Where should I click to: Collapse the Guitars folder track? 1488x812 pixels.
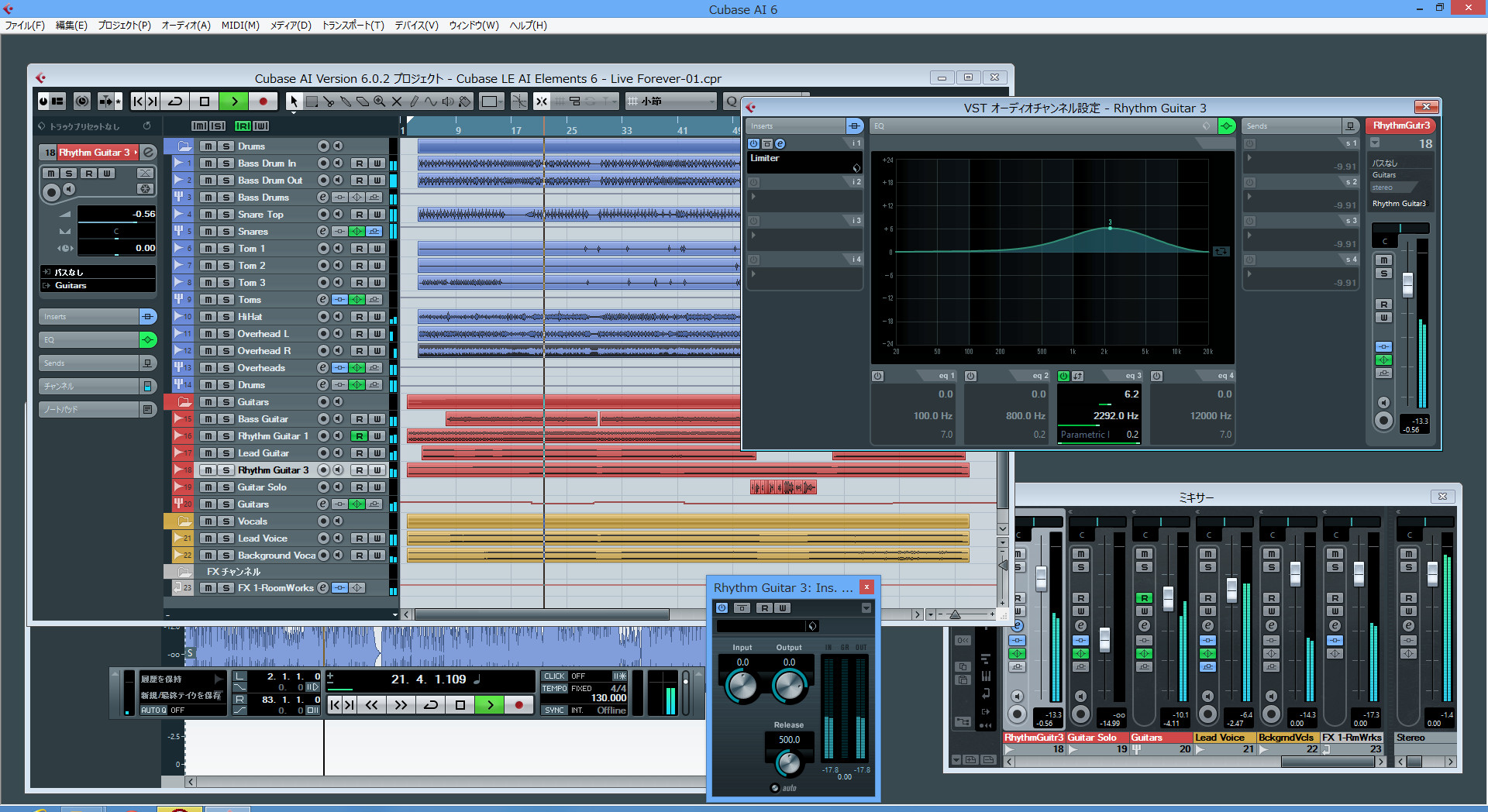[184, 402]
